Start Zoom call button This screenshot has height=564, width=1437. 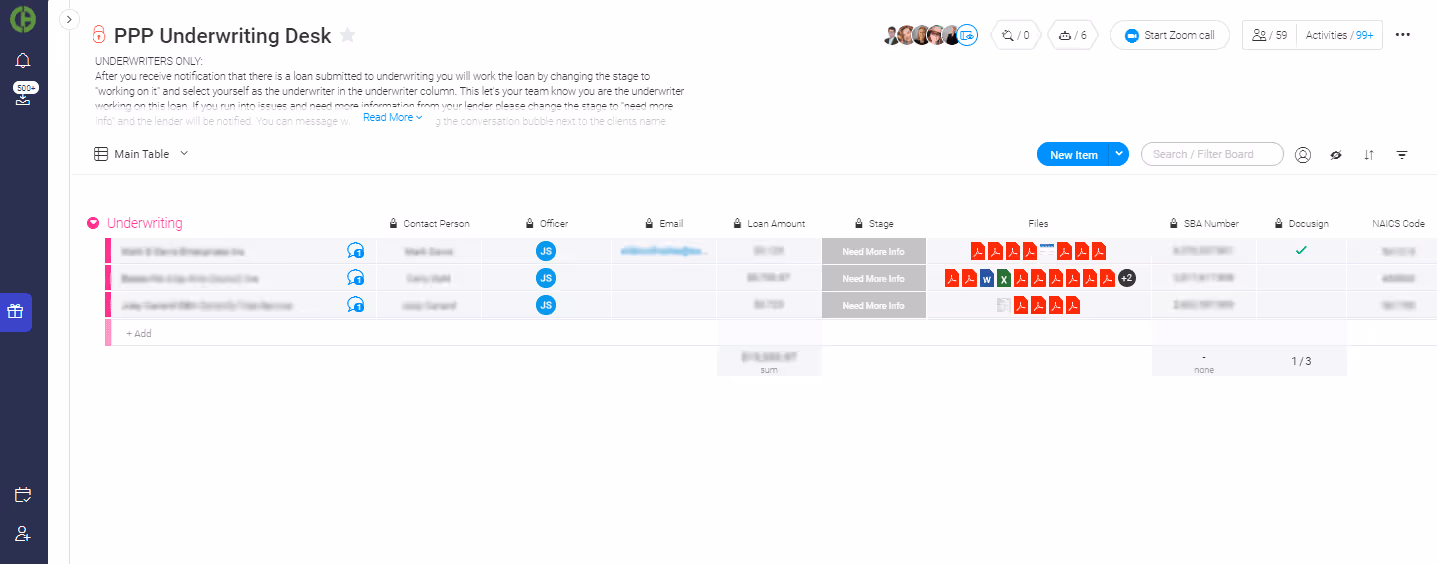1169,35
